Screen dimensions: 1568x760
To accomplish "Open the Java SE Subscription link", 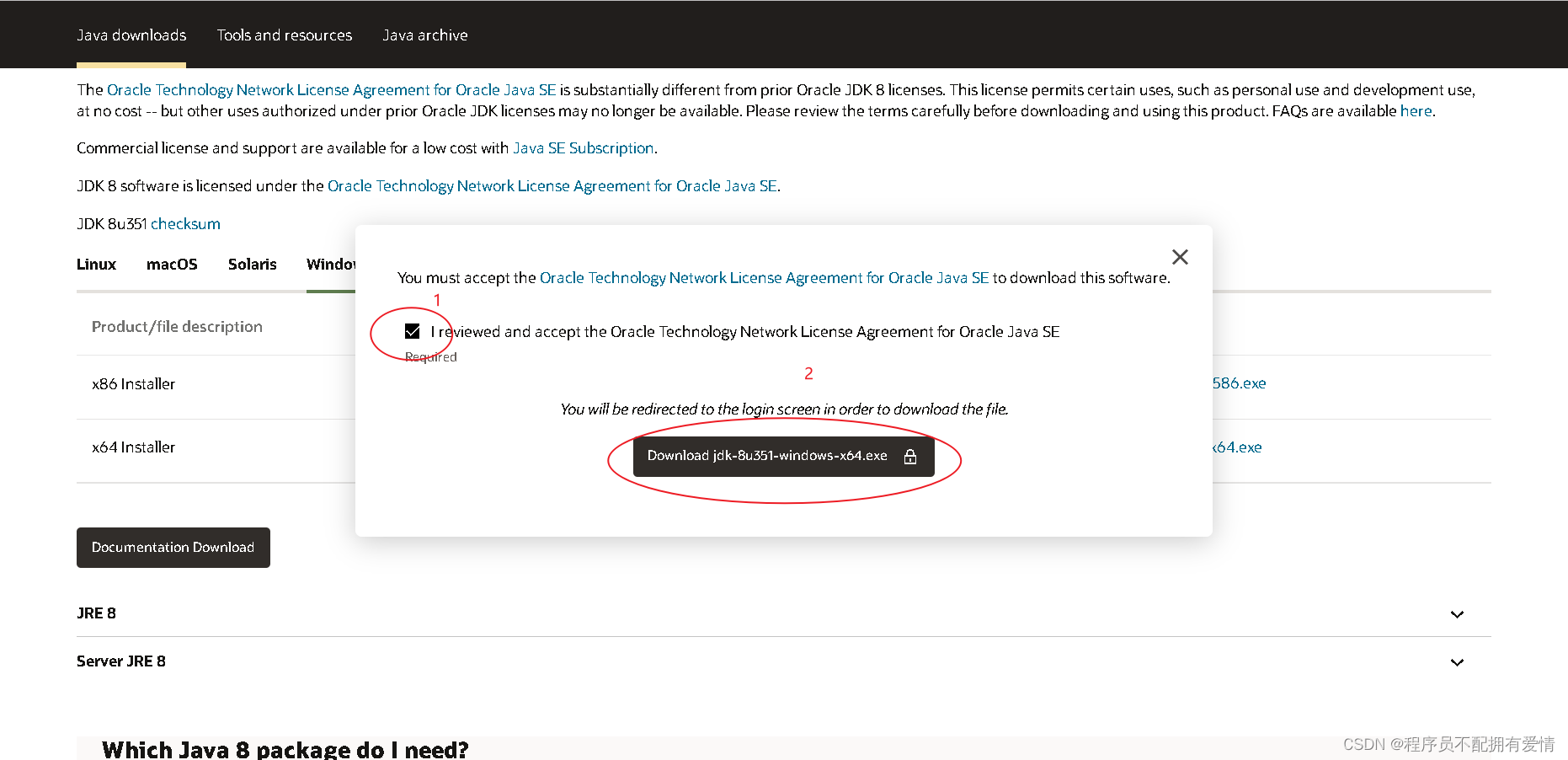I will click(583, 148).
